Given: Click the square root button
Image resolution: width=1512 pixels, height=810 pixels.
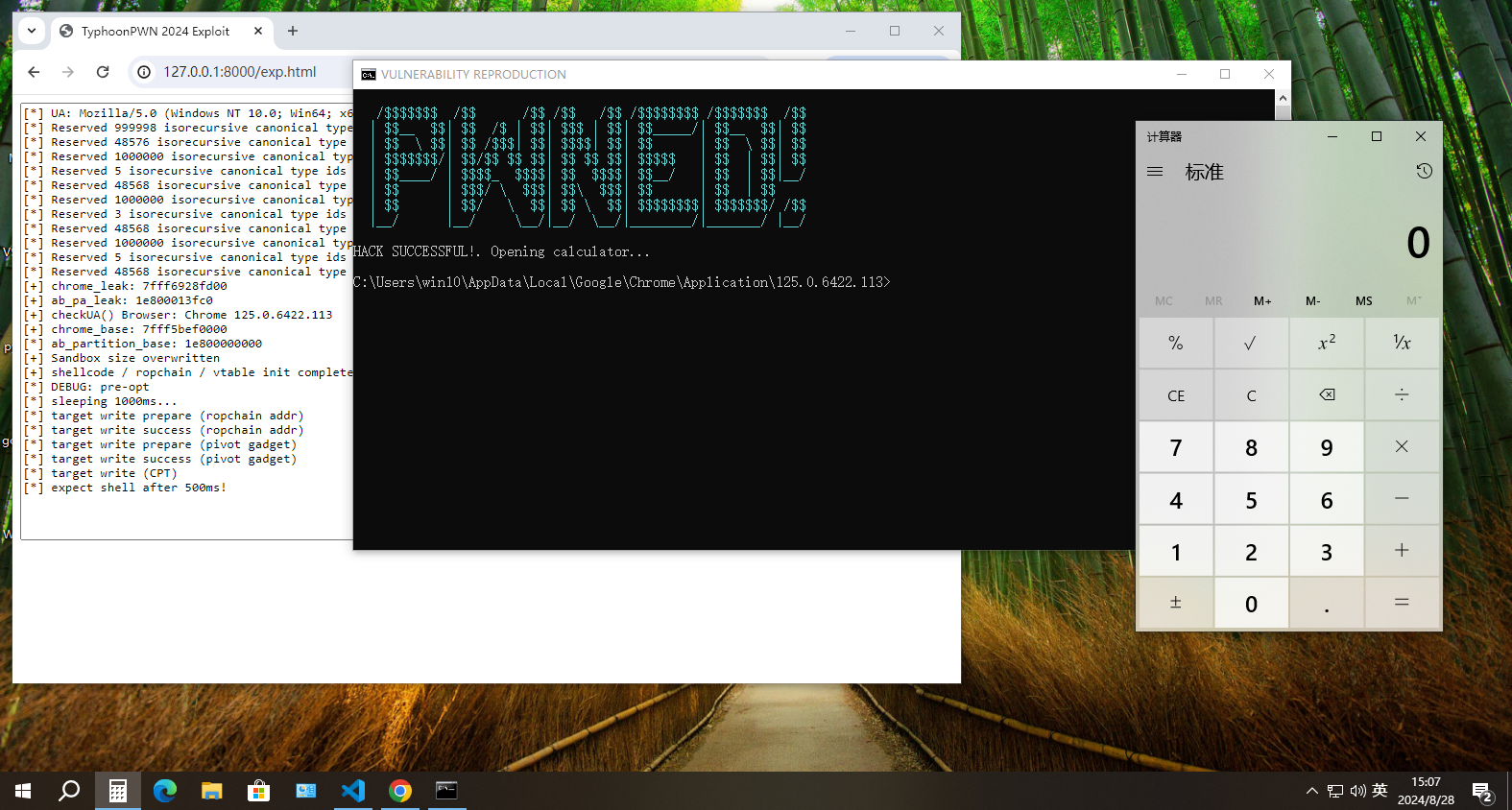Looking at the screenshot, I should 1250,343.
